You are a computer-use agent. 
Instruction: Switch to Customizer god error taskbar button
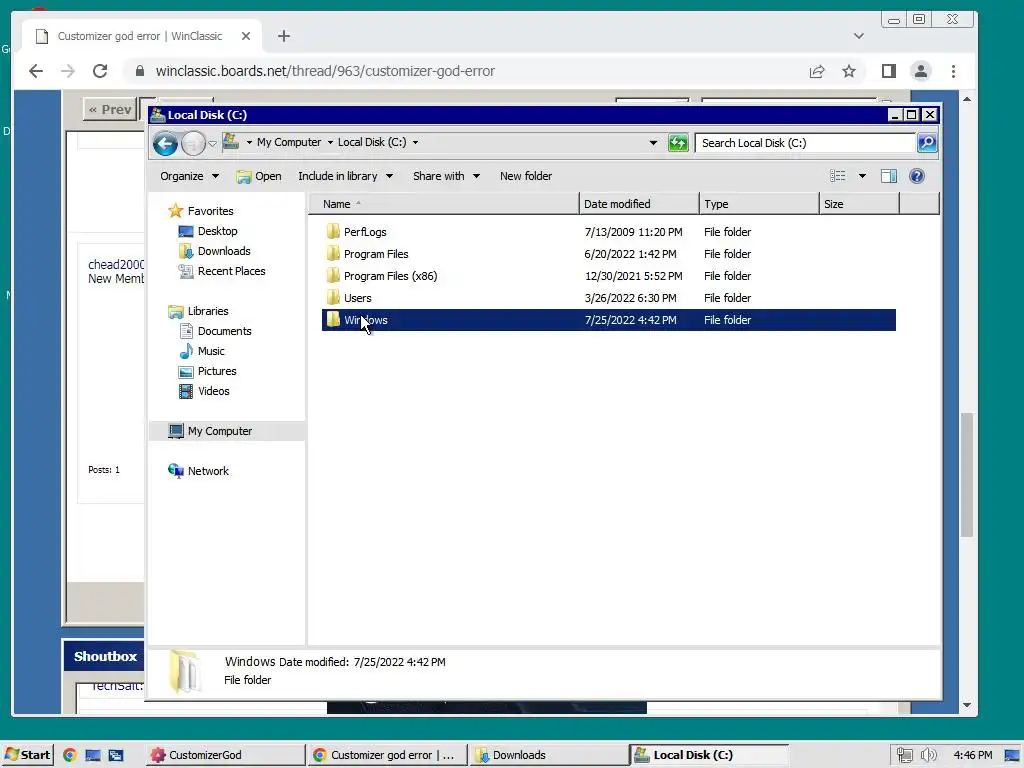[x=387, y=755]
